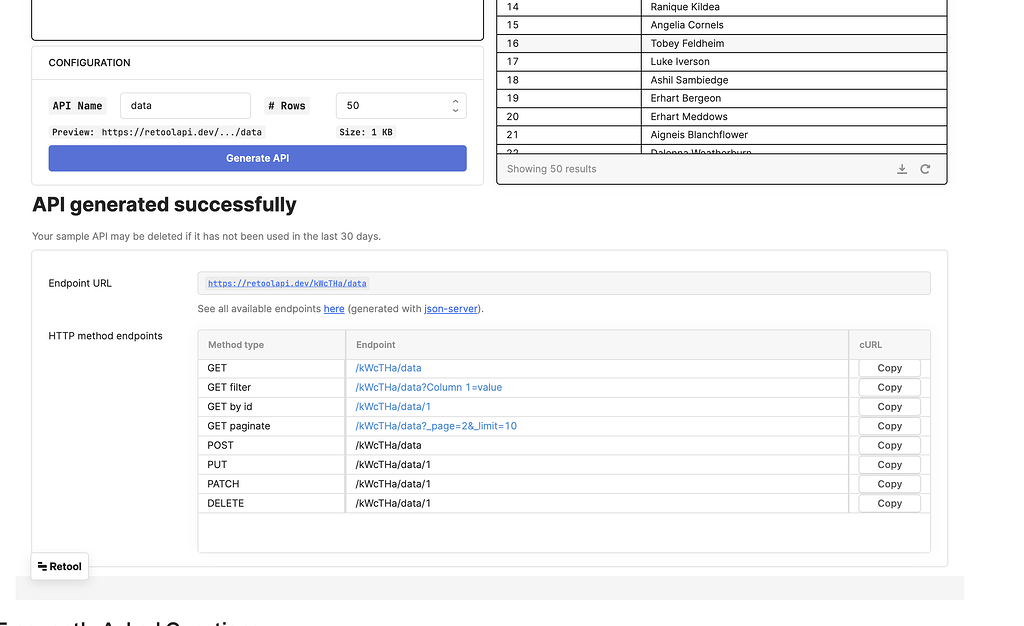Click the DELETE /kWcTHa/data/1 endpoint text

[x=393, y=503]
